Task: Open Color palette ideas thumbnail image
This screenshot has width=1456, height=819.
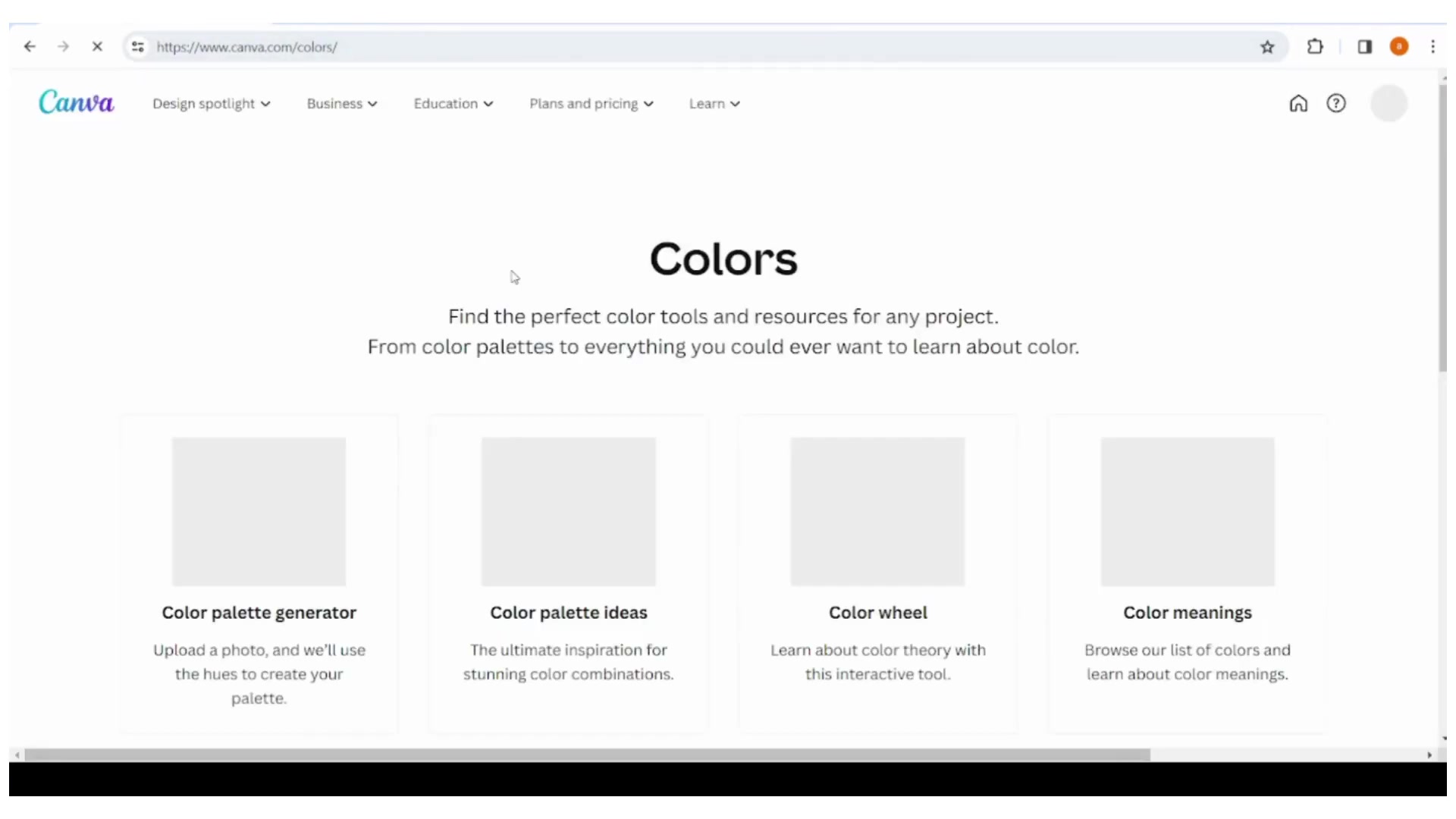Action: click(568, 511)
